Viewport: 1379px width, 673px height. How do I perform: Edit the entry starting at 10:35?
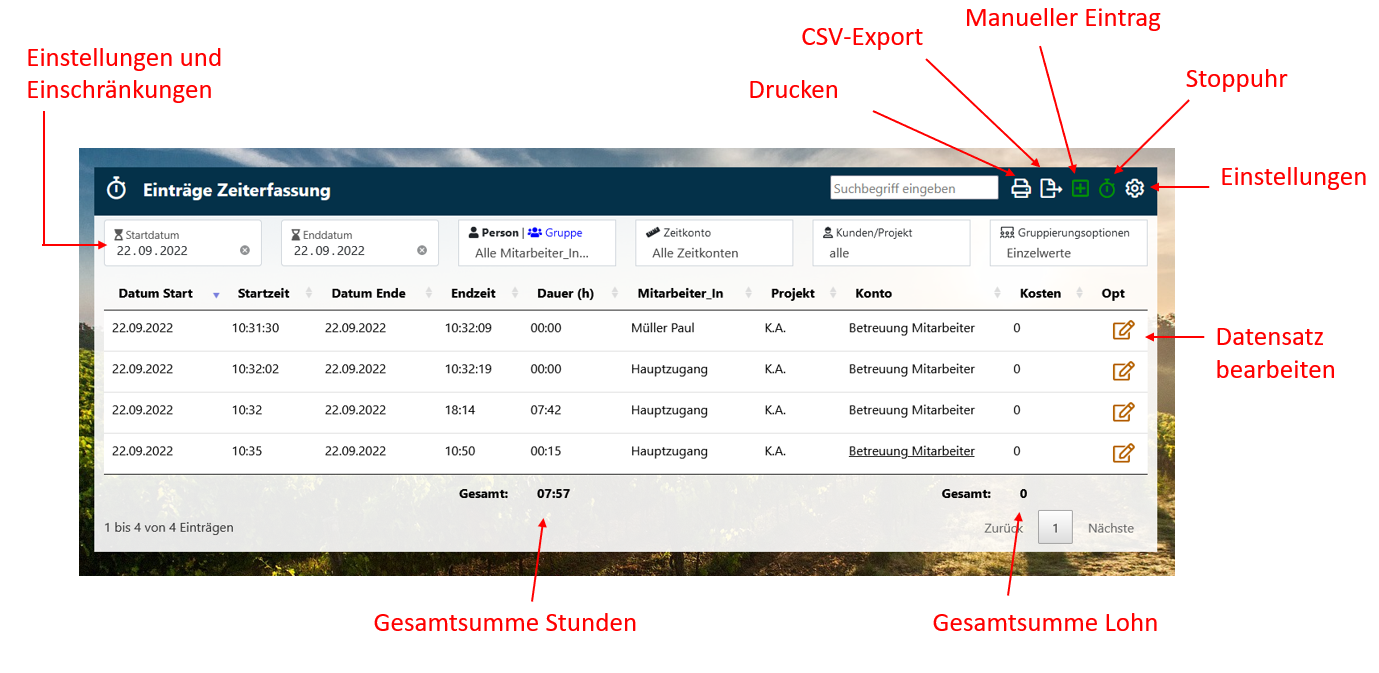tap(1123, 453)
